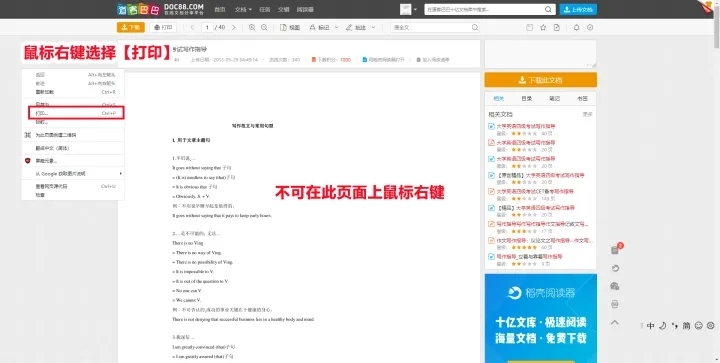Image resolution: width=720 pixels, height=363 pixels.
Task: Choose the QR code context menu entry
Action: click(x=73, y=135)
